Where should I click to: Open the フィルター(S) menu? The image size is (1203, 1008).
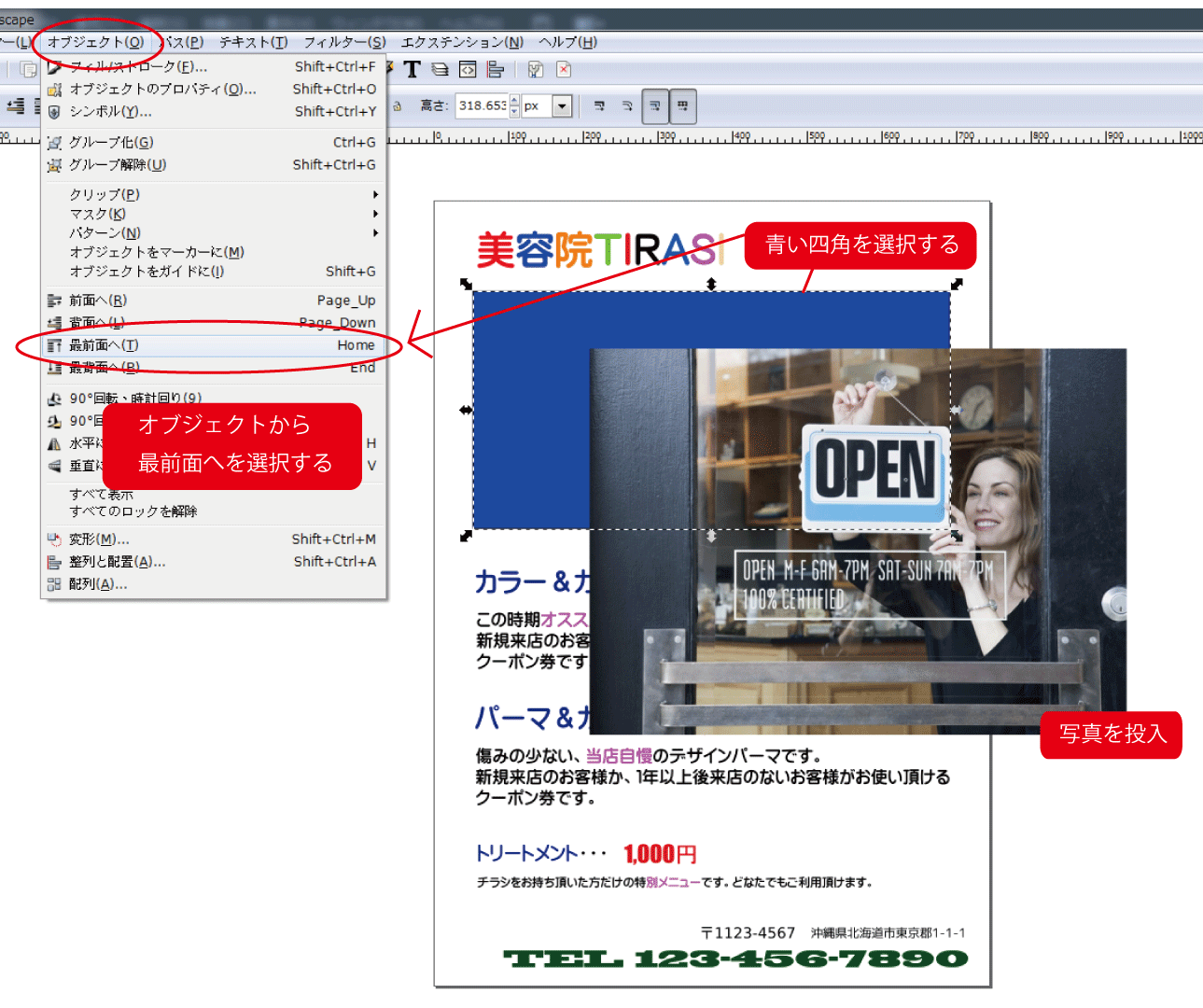pyautogui.click(x=344, y=42)
